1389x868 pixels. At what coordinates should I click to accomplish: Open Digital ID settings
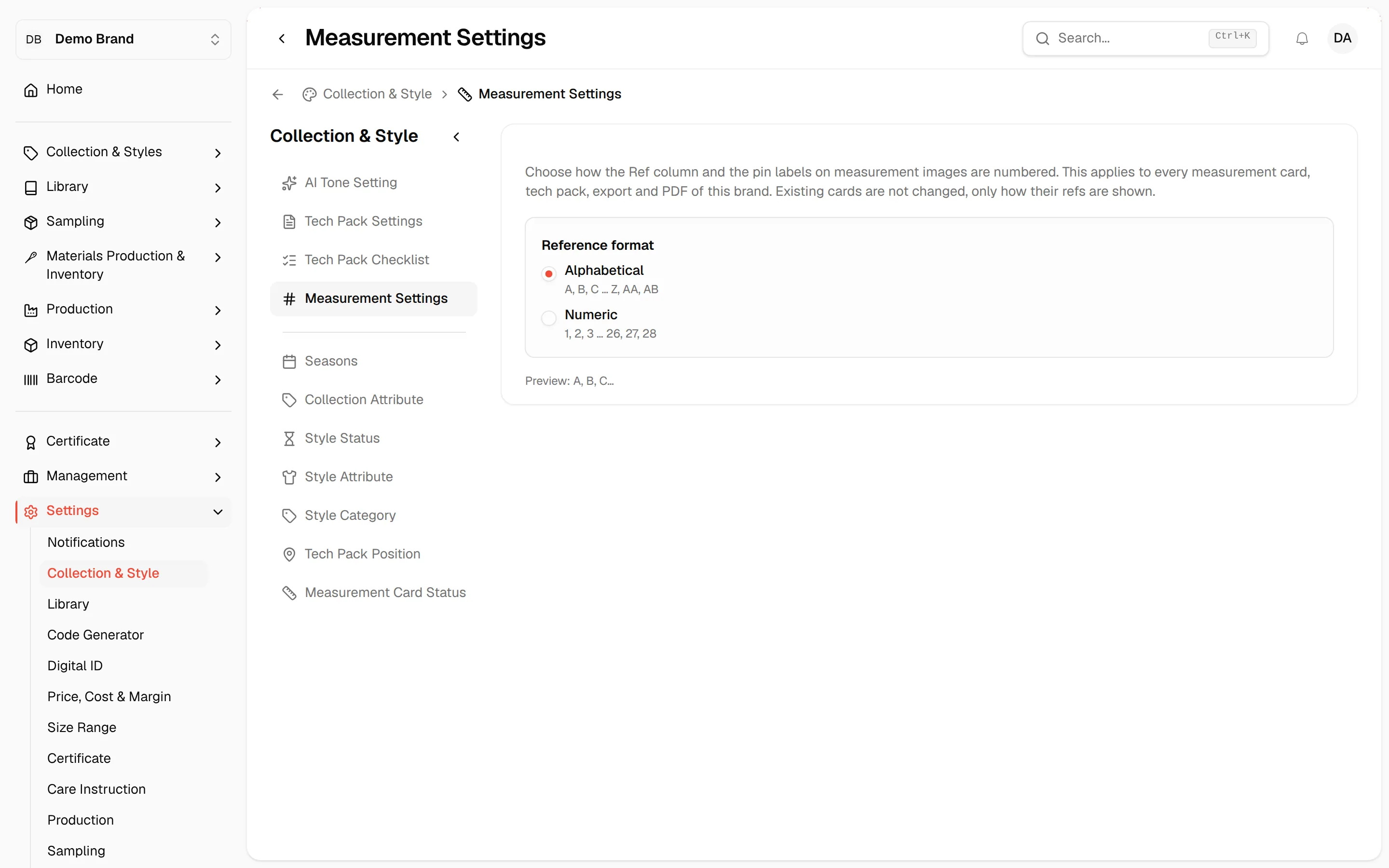pyautogui.click(x=75, y=666)
